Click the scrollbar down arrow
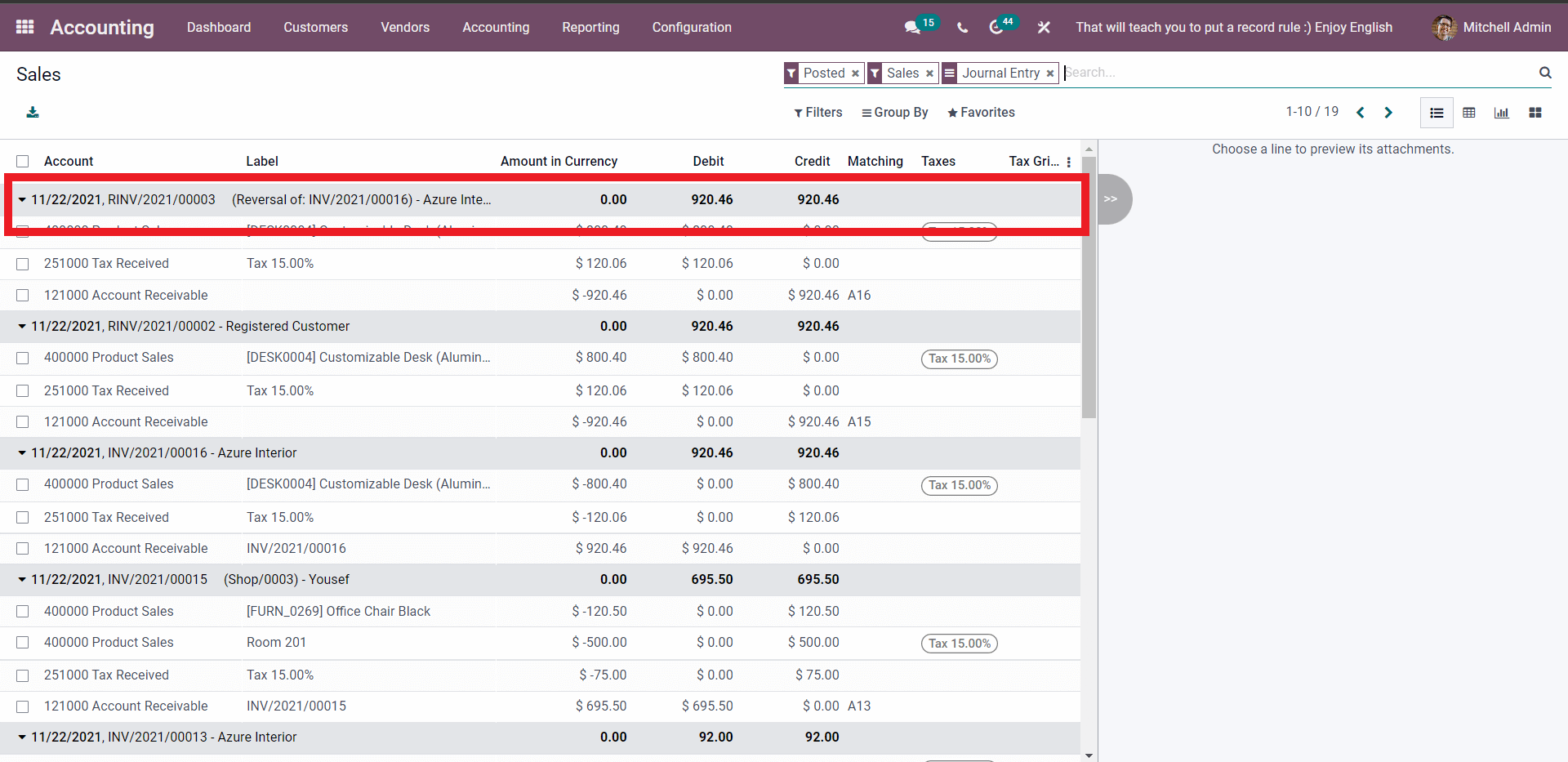Image resolution: width=1568 pixels, height=762 pixels. [x=1089, y=755]
